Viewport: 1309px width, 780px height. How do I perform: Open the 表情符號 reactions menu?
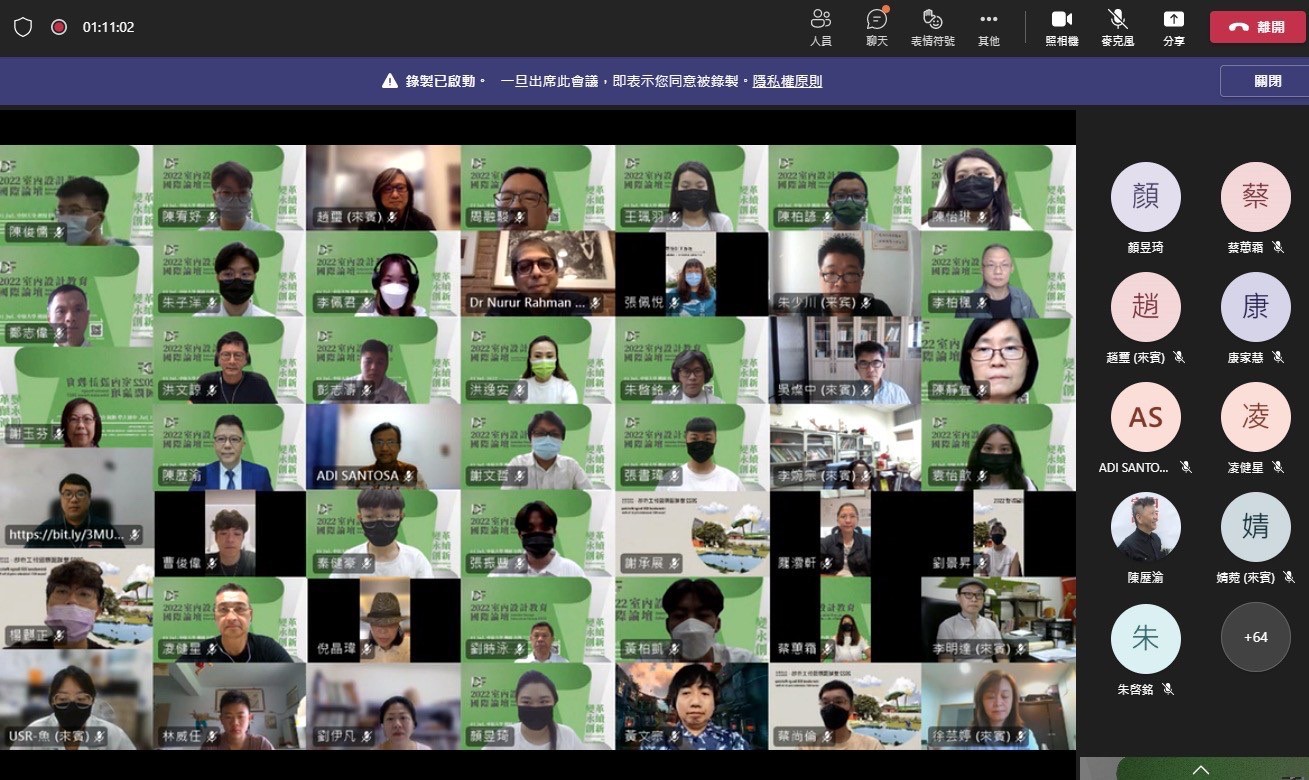point(932,27)
